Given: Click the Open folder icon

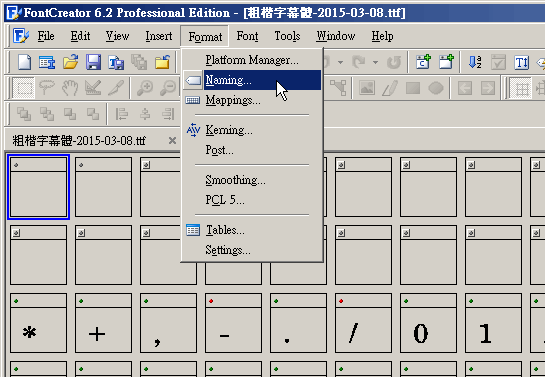Looking at the screenshot, I should [x=70, y=63].
